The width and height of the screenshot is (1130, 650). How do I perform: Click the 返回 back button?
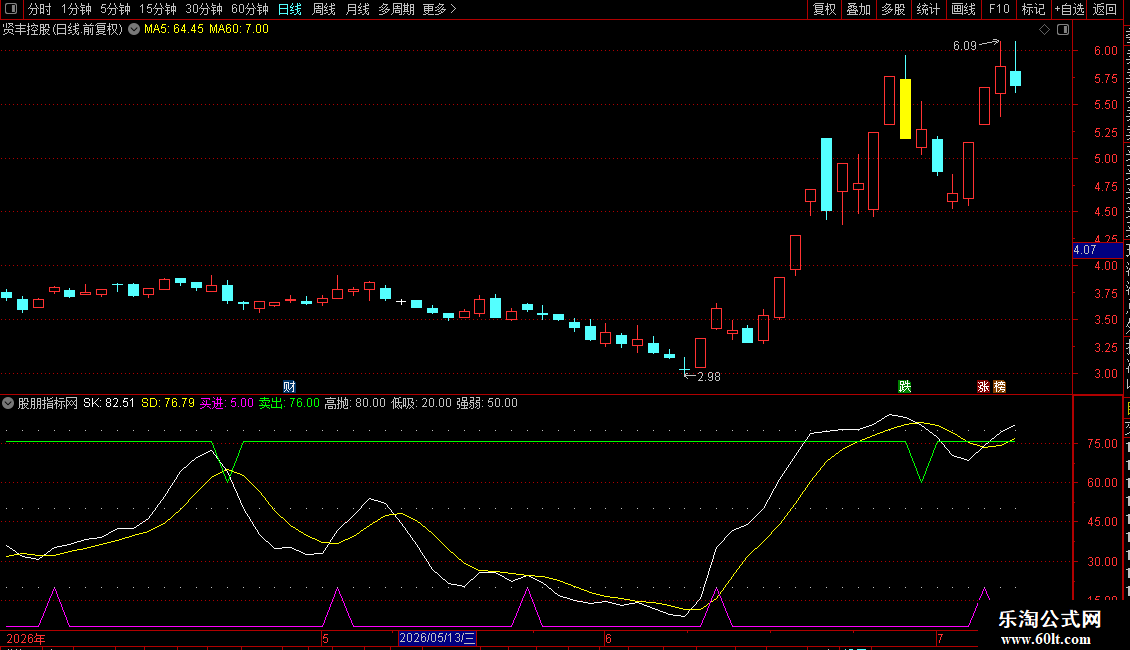click(x=1105, y=9)
